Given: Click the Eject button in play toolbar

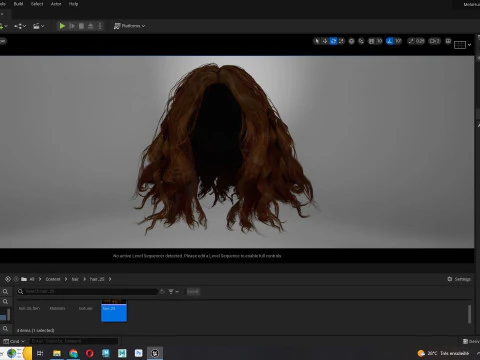Looking at the screenshot, I should point(90,26).
